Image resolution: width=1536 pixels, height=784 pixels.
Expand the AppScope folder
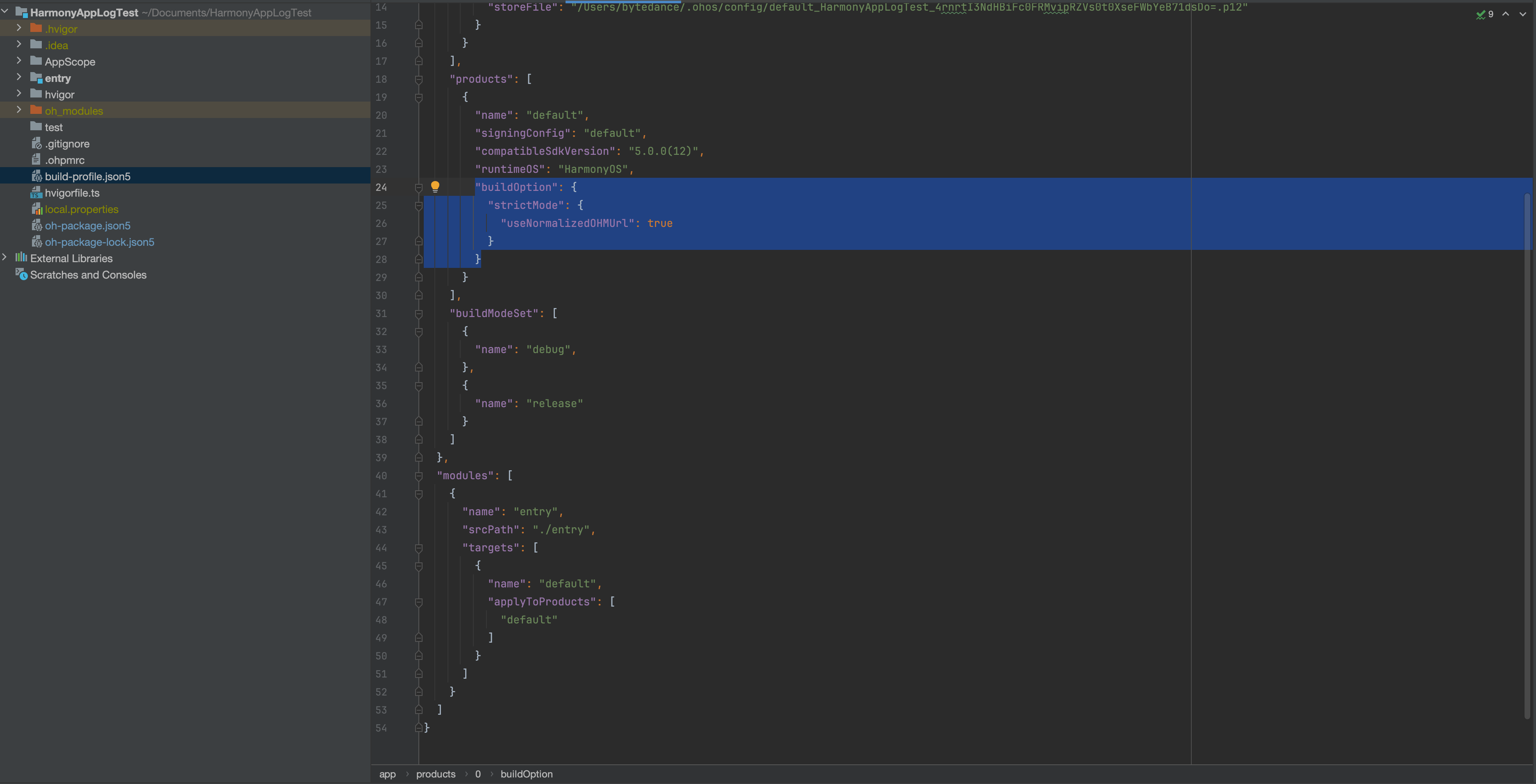19,61
